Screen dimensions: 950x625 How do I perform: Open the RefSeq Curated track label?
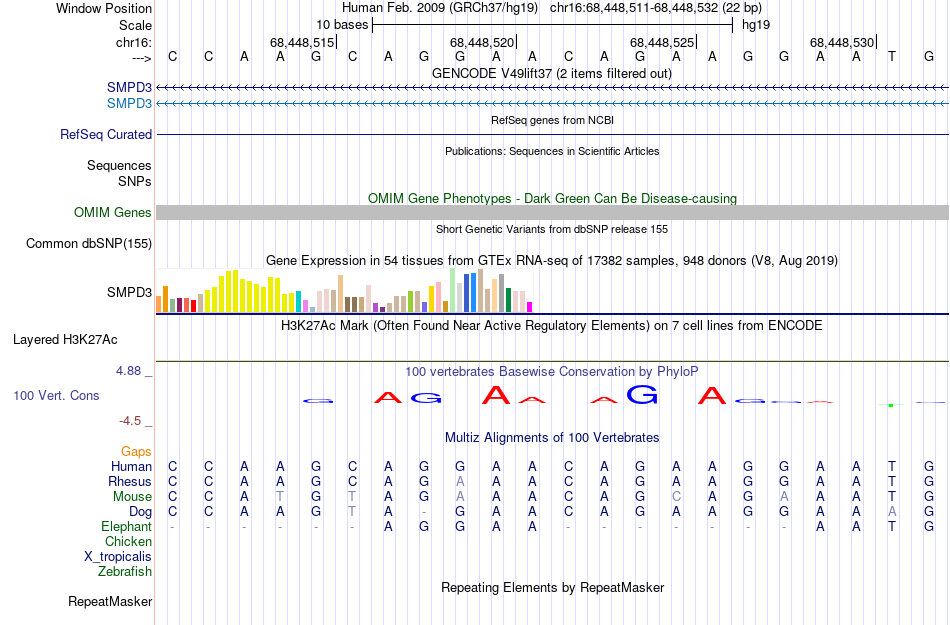[106, 134]
